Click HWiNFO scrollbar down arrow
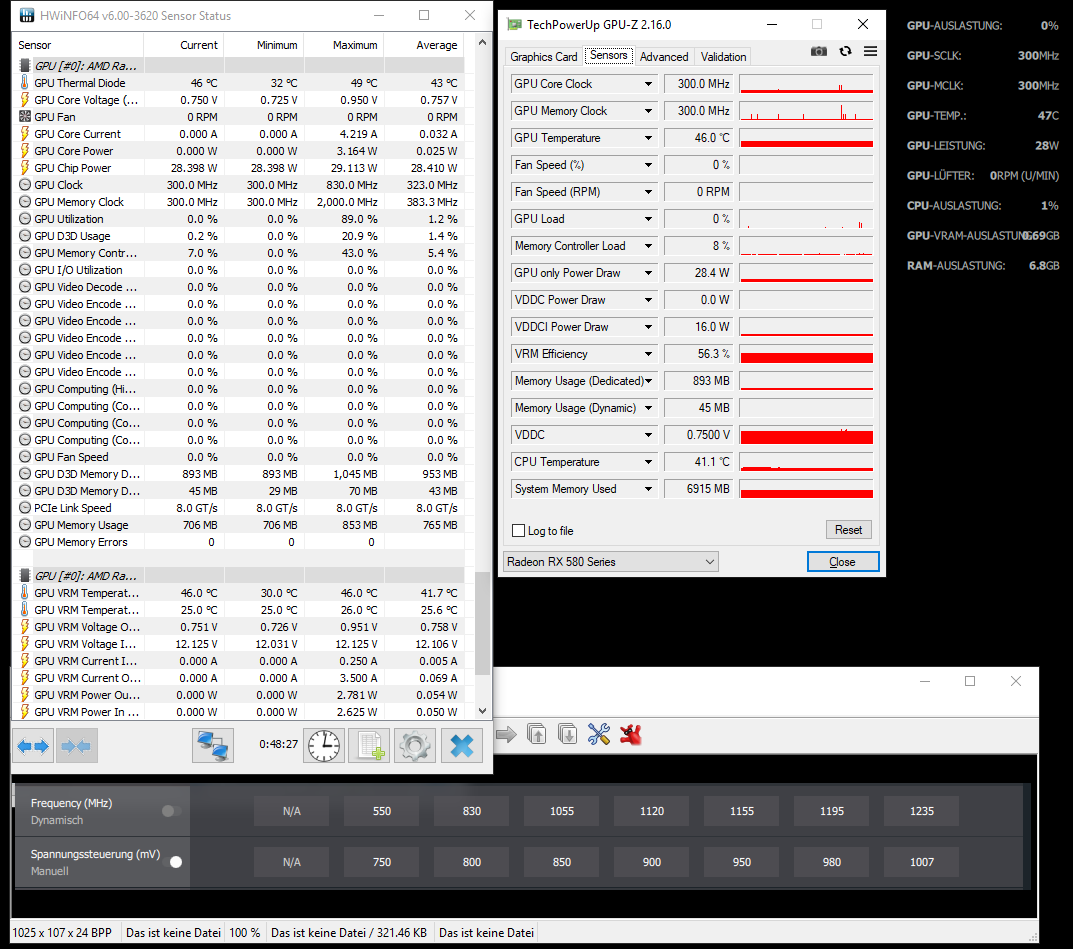This screenshot has width=1073, height=949. click(482, 710)
